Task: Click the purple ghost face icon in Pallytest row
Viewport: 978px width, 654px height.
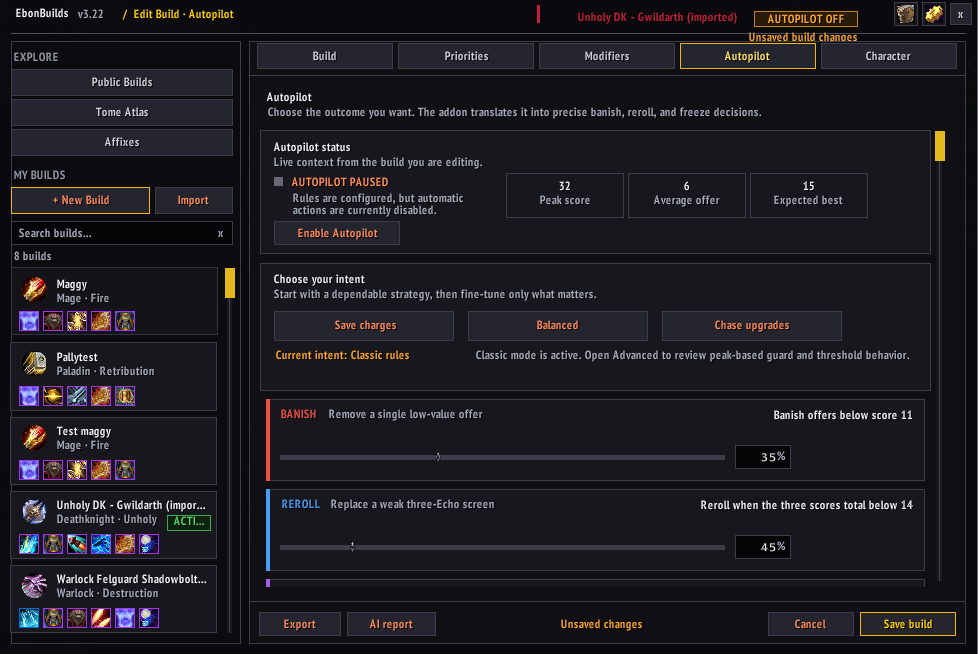Action: tap(29, 396)
